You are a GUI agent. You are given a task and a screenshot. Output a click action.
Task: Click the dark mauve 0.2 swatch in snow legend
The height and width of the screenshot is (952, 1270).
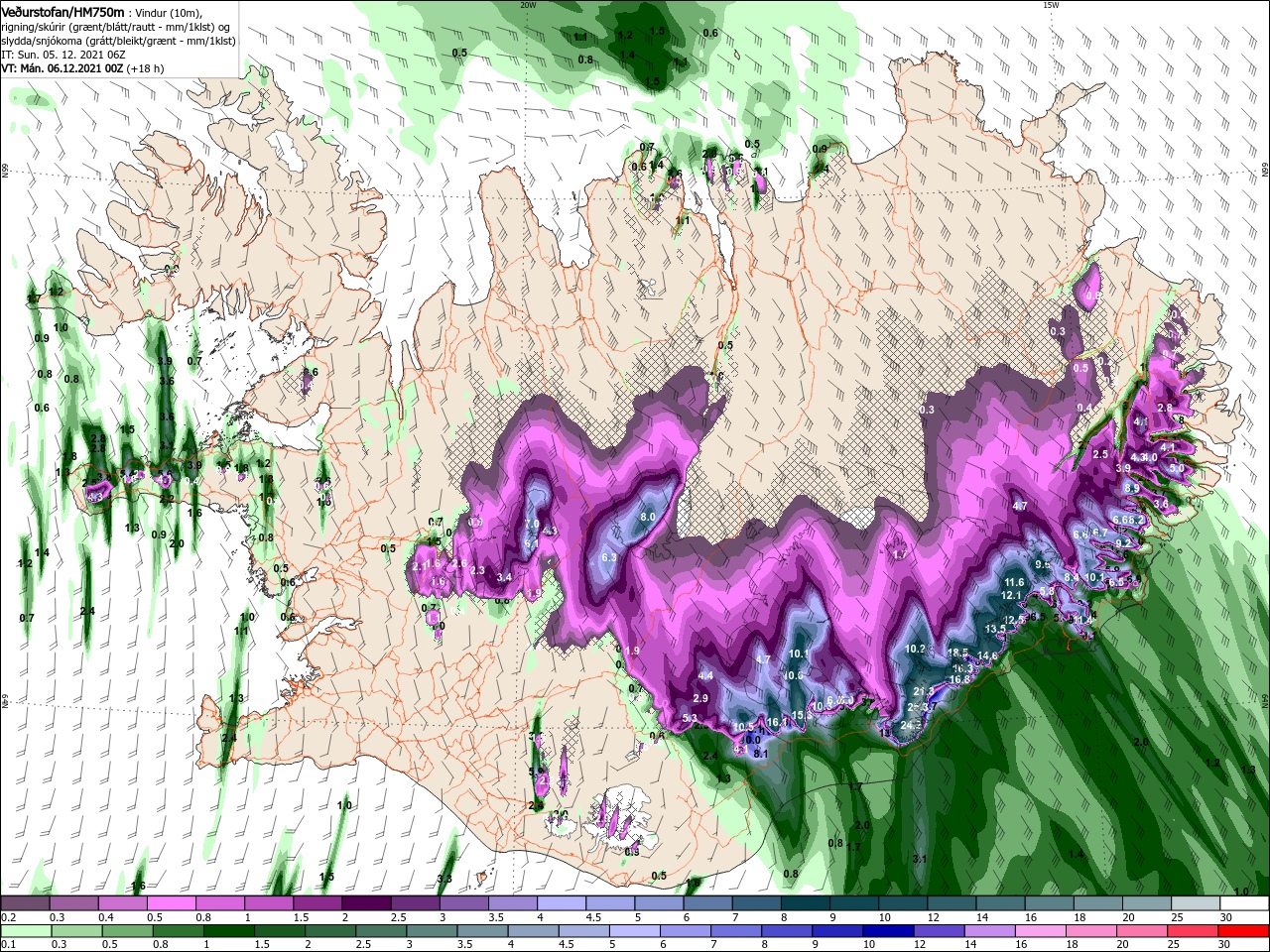(25, 903)
